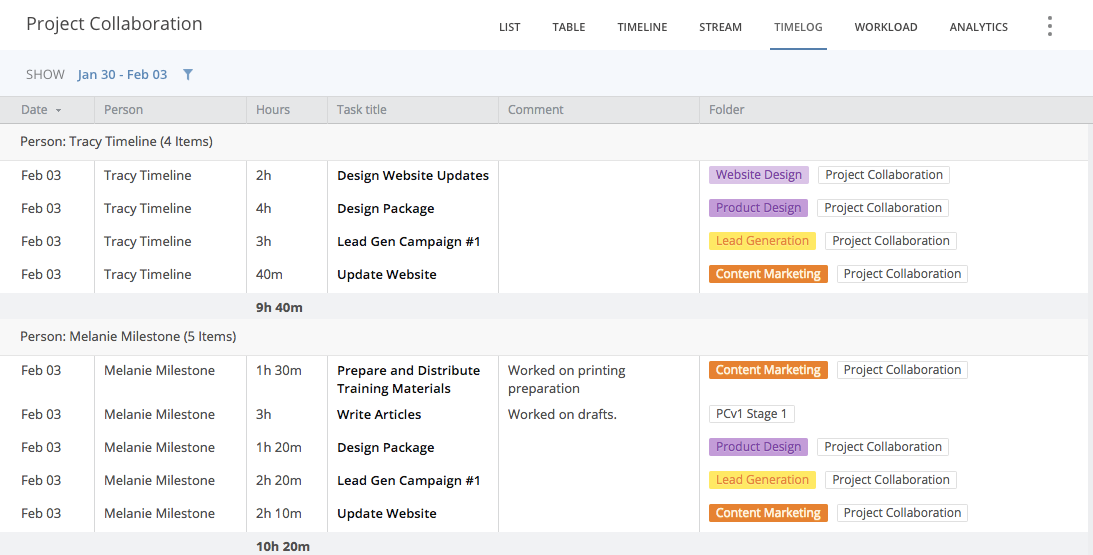Go to the Timeline view tab
The image size is (1093, 555).
pyautogui.click(x=642, y=27)
